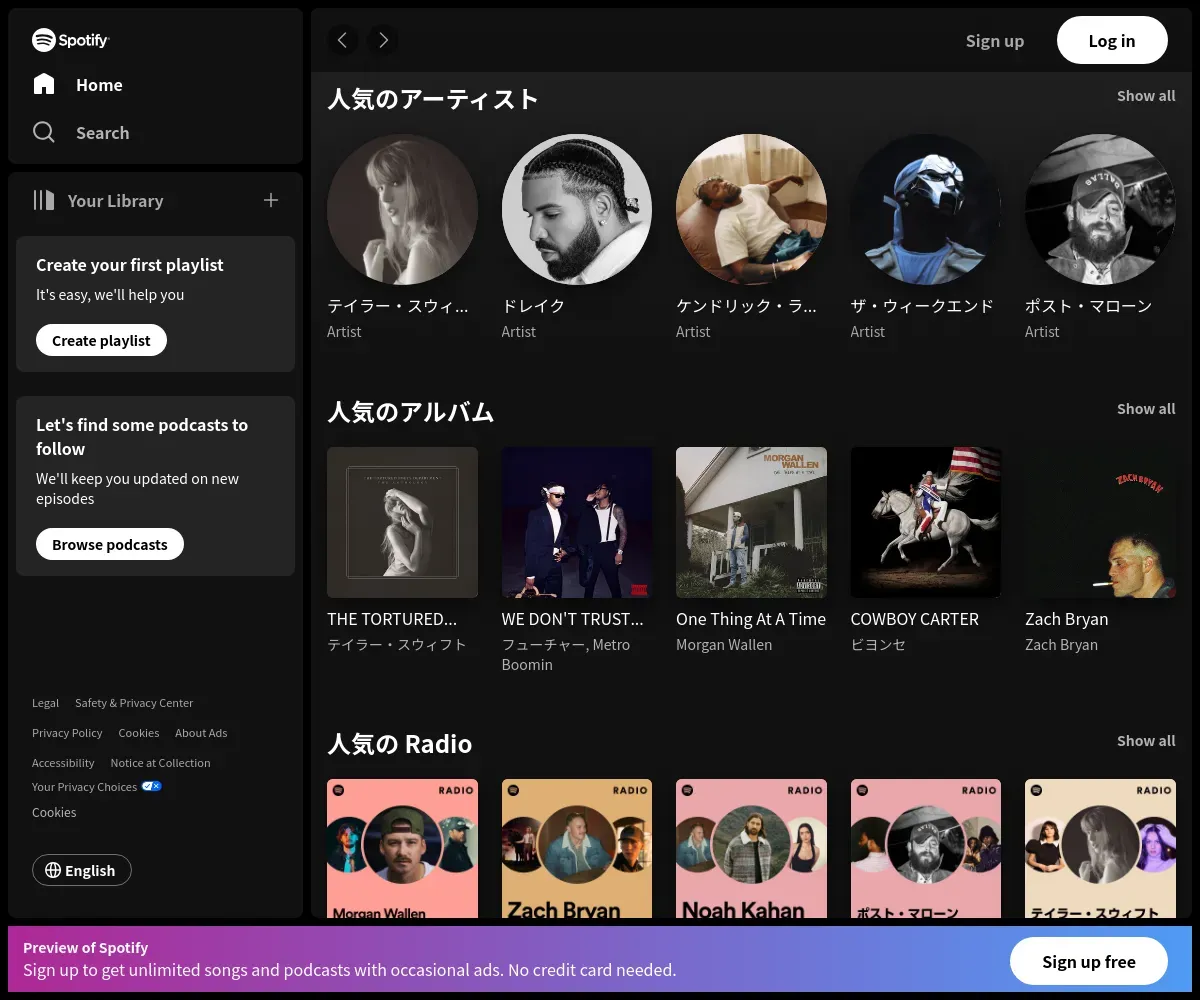Show all for 人気の Radio
1200x1000 pixels.
pos(1146,741)
